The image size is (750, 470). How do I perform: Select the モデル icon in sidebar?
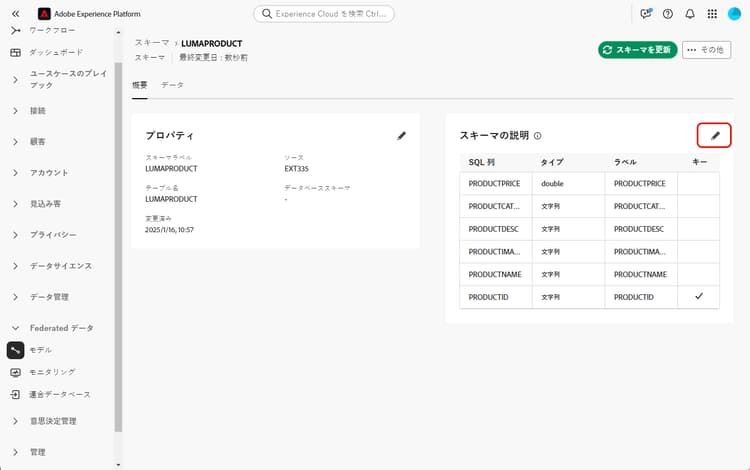click(15, 350)
